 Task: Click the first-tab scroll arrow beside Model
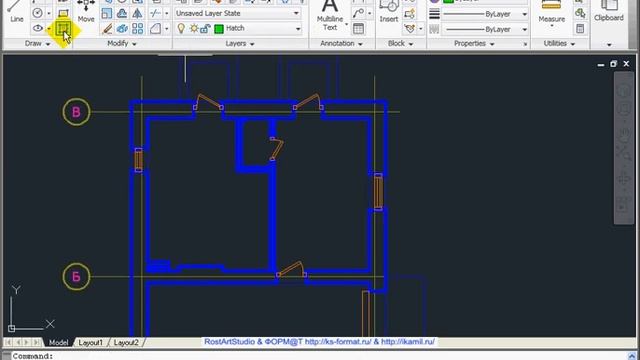(8, 342)
